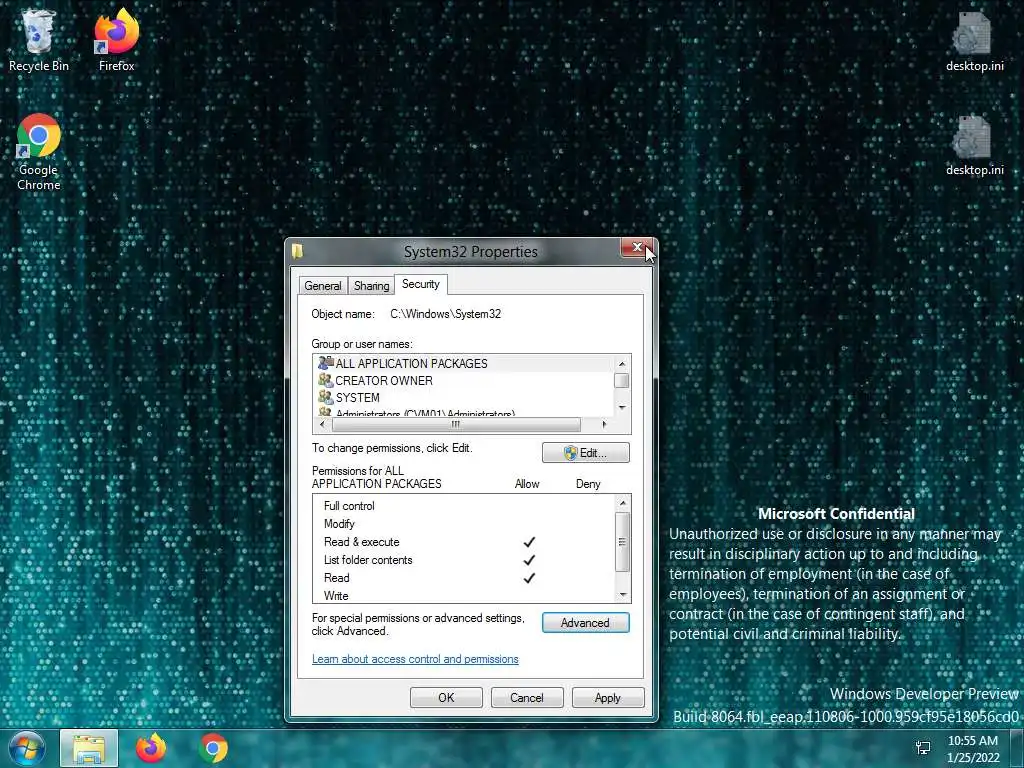
Task: Click the user icon beside SYSTEM
Action: 325,396
